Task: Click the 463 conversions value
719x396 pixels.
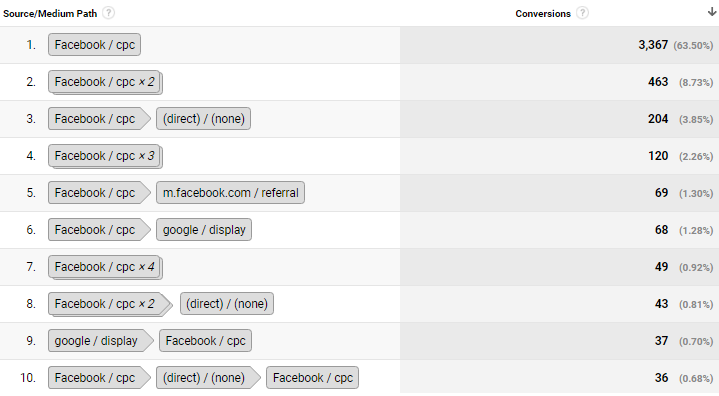Action: (658, 82)
